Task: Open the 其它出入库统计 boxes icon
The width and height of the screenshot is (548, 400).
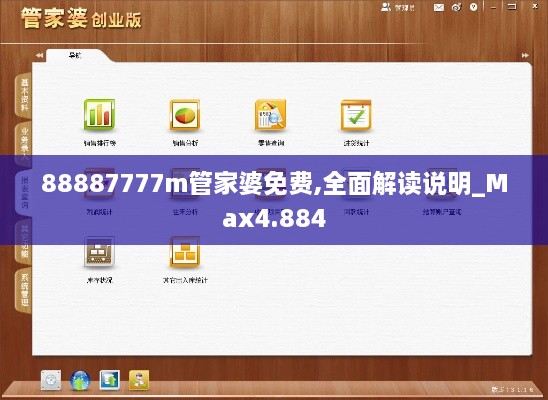Action: 185,252
